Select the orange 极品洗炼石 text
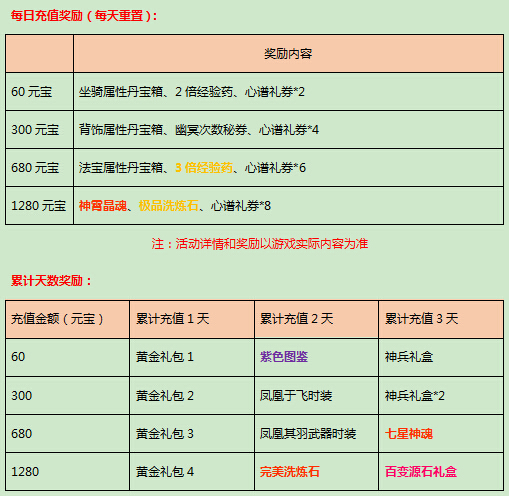The width and height of the screenshot is (509, 496). tap(168, 206)
